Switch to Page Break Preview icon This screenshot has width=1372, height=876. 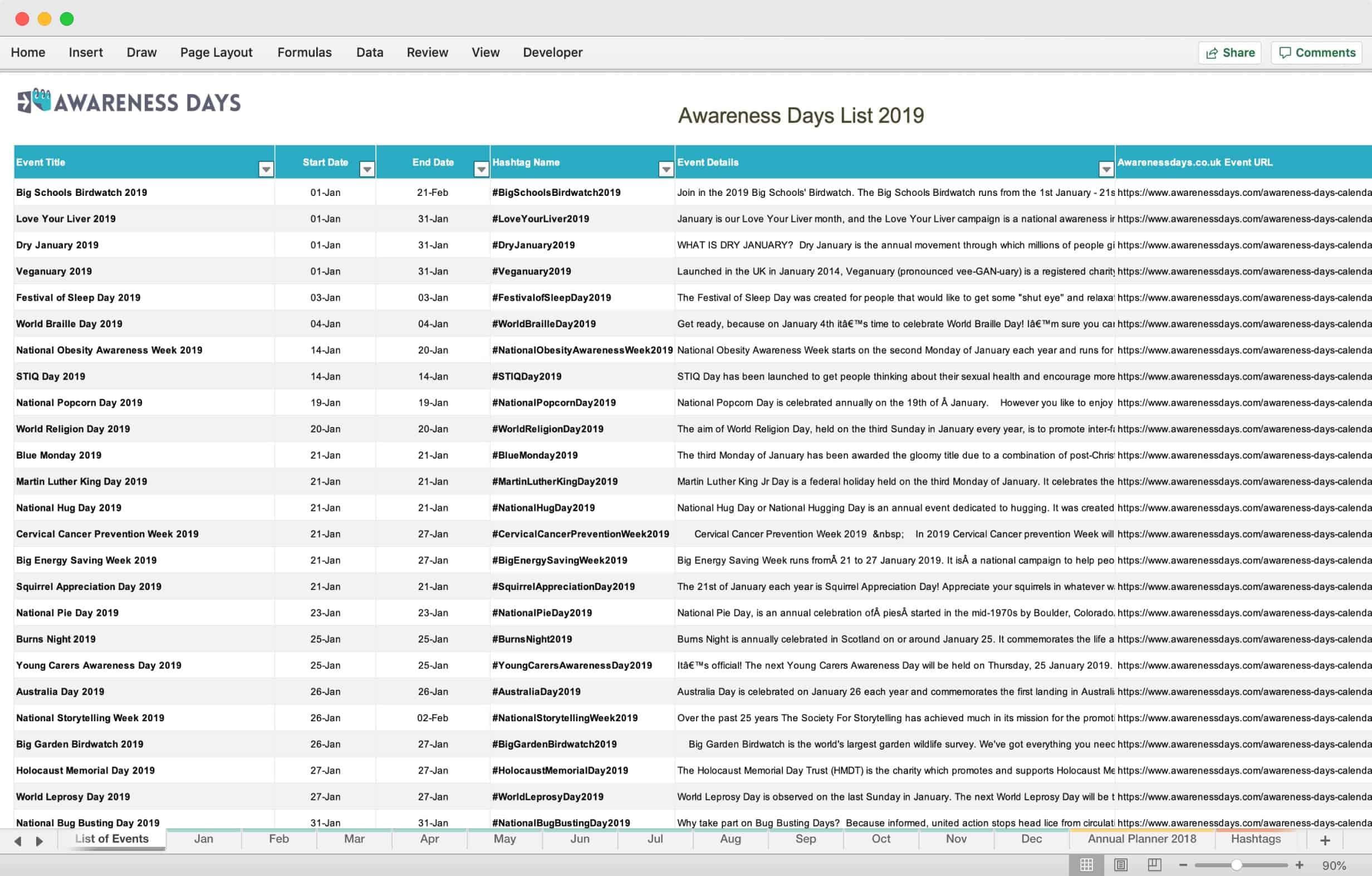pyautogui.click(x=1154, y=865)
